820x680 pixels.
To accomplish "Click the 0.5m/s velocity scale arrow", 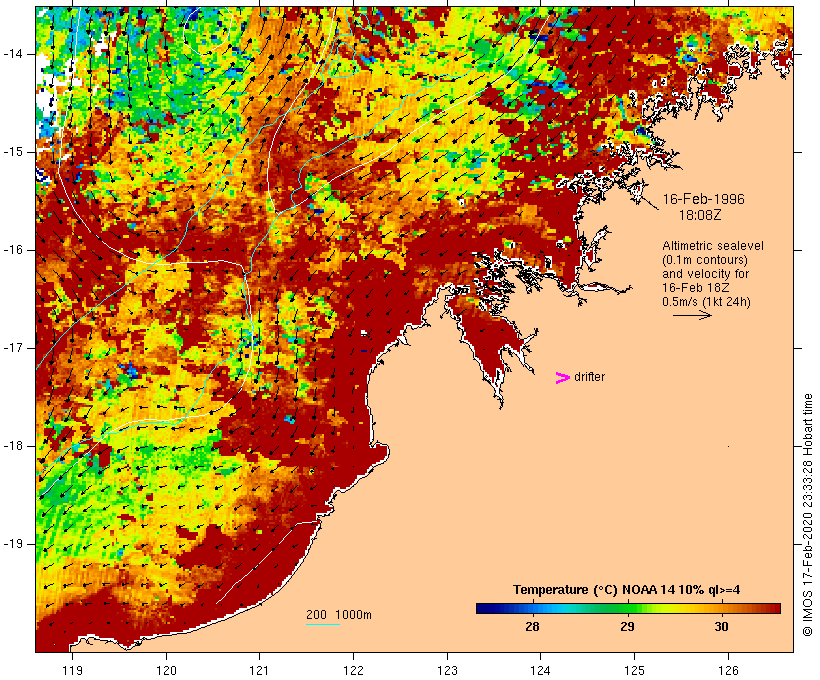I will pyautogui.click(x=692, y=315).
